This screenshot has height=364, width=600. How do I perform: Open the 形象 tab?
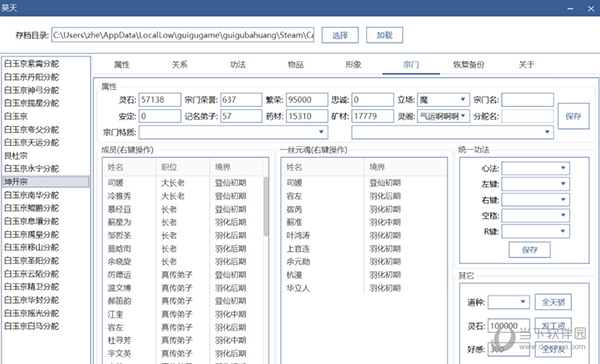coord(353,65)
